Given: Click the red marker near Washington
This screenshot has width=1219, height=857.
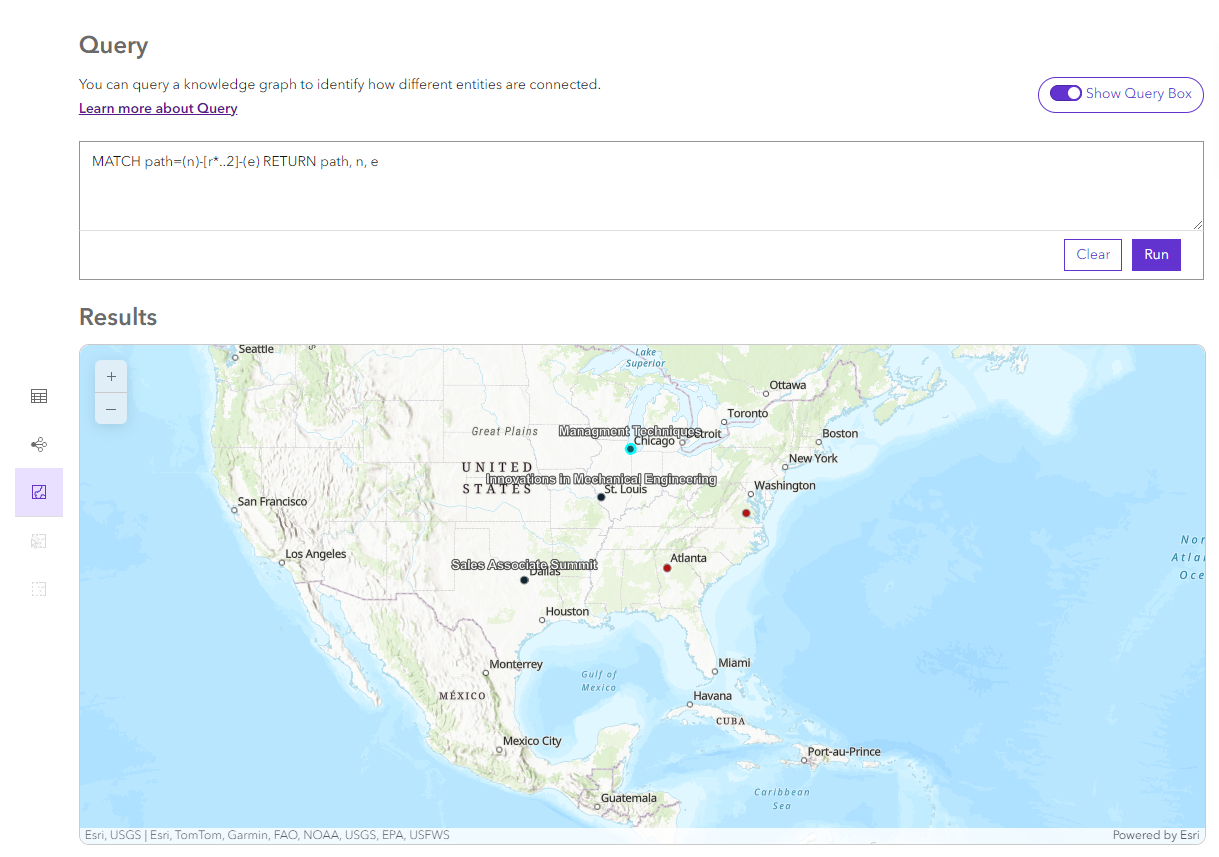Looking at the screenshot, I should coord(746,512).
